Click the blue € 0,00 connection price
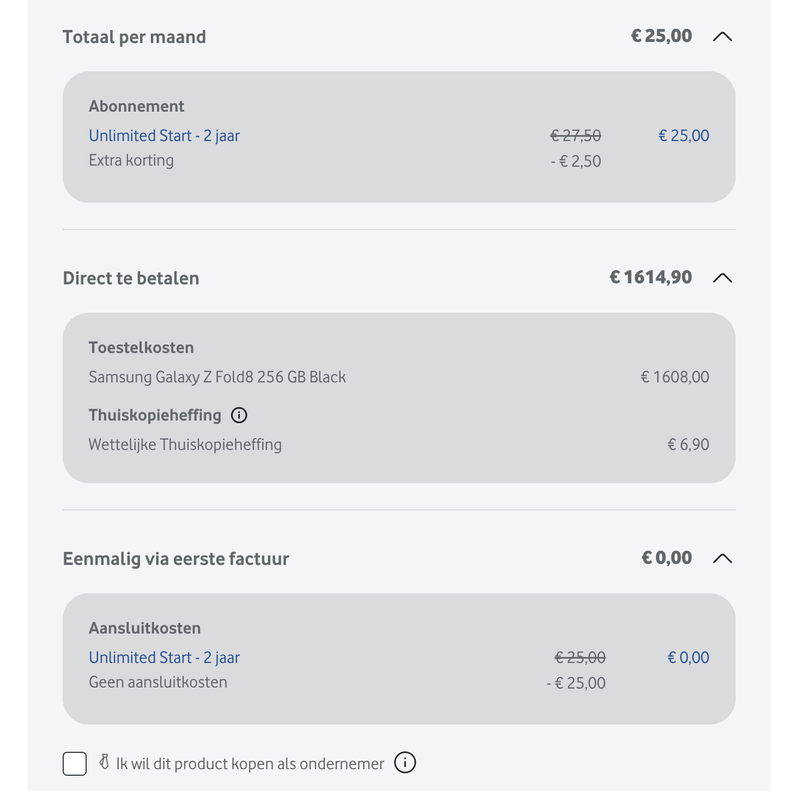 pyautogui.click(x=688, y=657)
